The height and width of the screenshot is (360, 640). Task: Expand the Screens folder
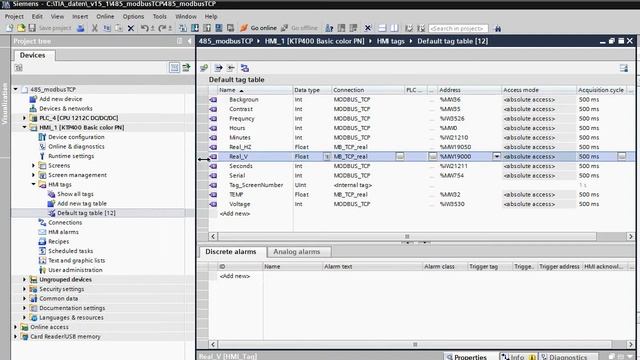[x=33, y=165]
